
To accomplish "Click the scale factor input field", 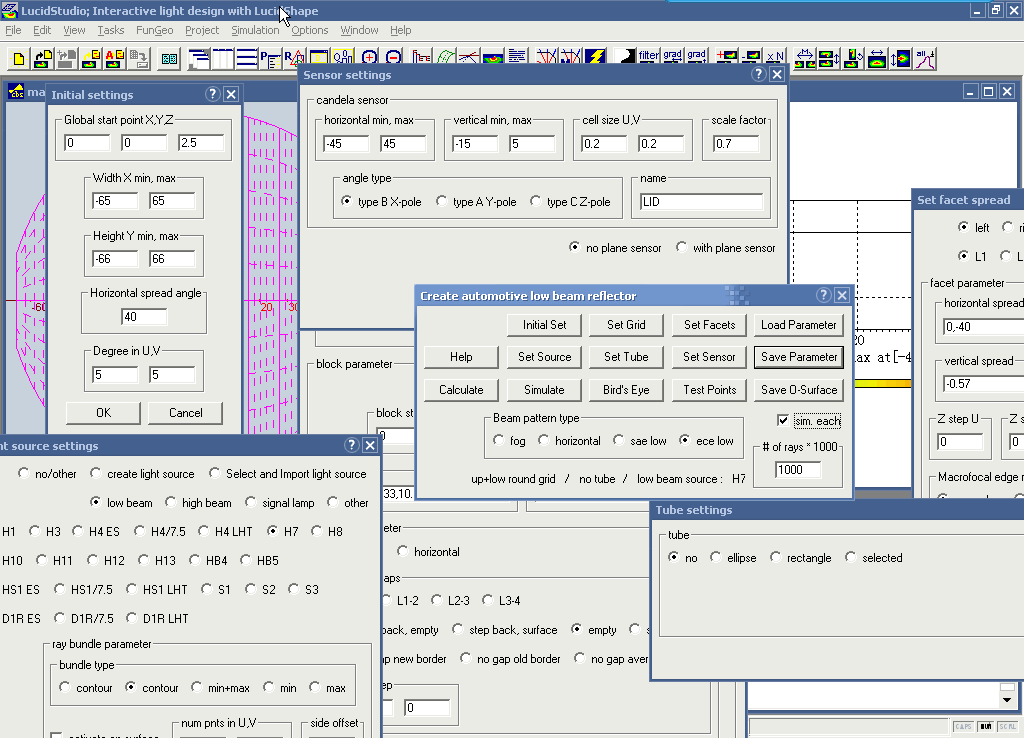I will click(736, 144).
